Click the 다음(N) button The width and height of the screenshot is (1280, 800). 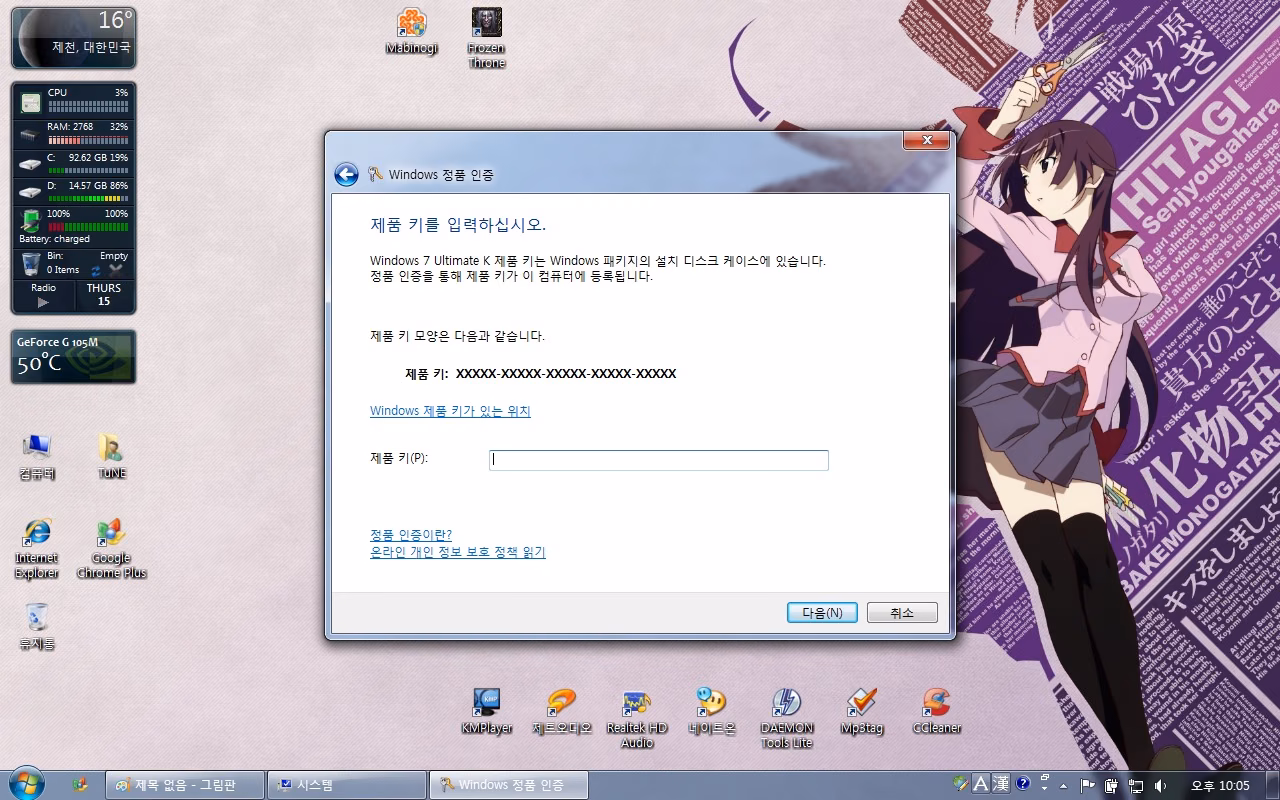pos(822,613)
